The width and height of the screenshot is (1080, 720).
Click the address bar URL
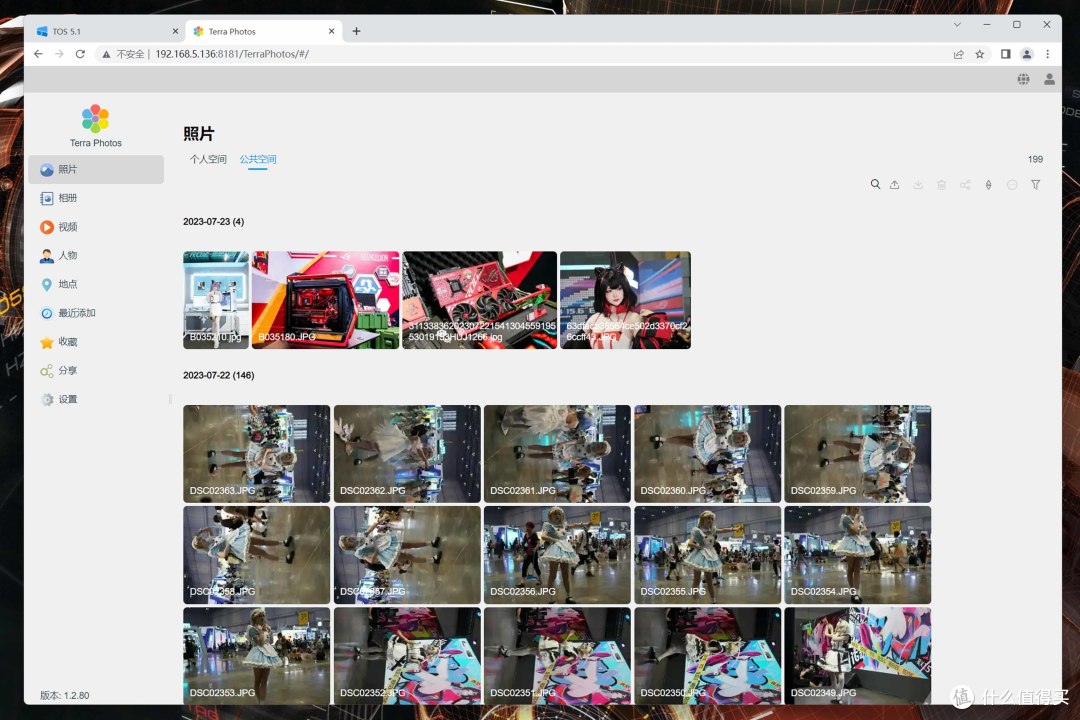(232, 54)
